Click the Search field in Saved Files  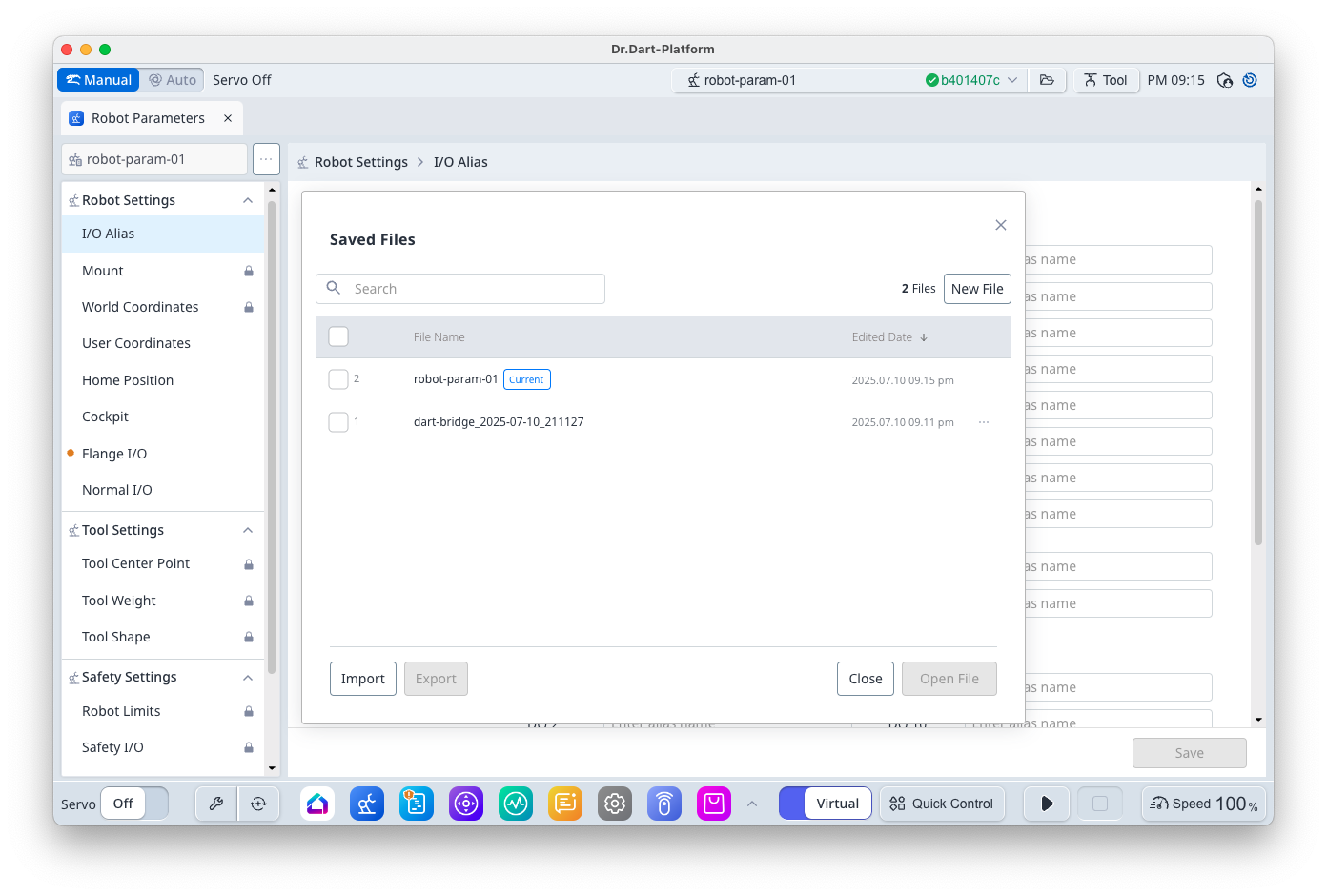point(472,289)
